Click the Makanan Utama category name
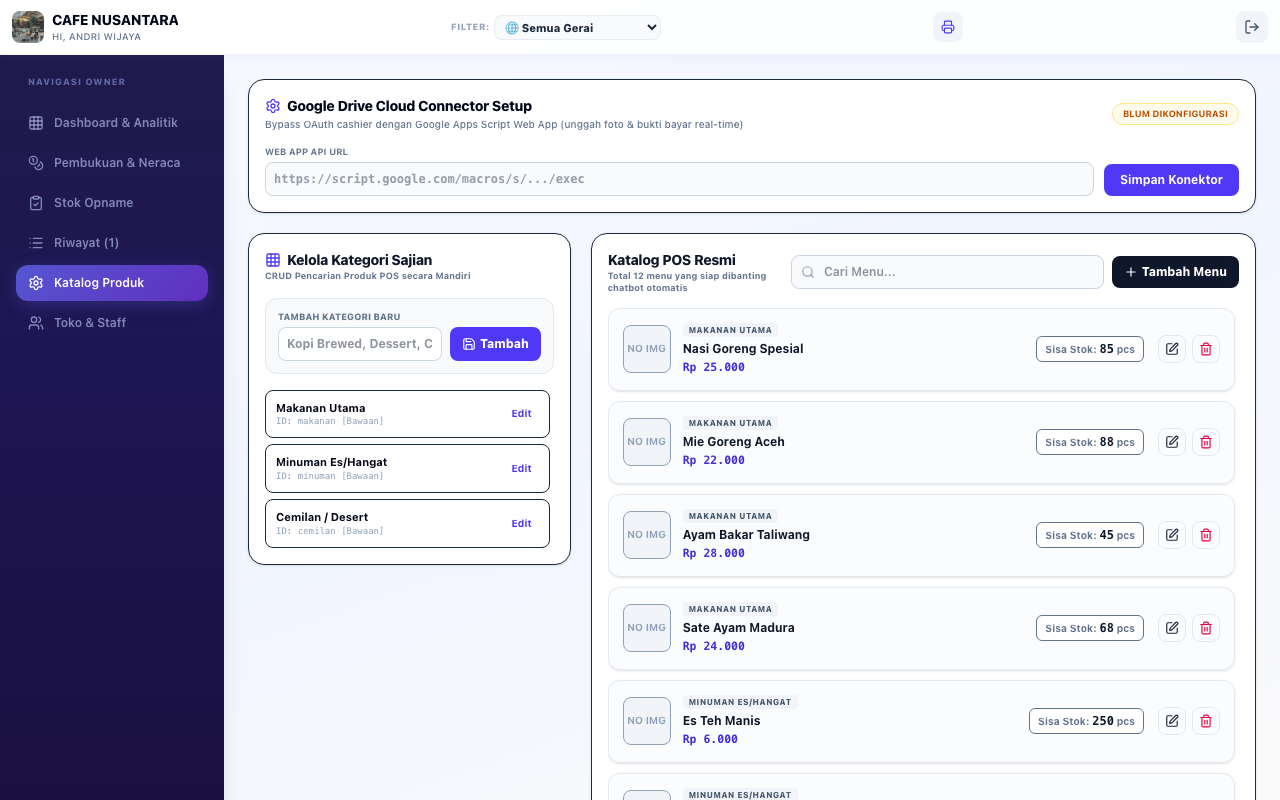Image resolution: width=1280 pixels, height=800 pixels. (x=321, y=408)
